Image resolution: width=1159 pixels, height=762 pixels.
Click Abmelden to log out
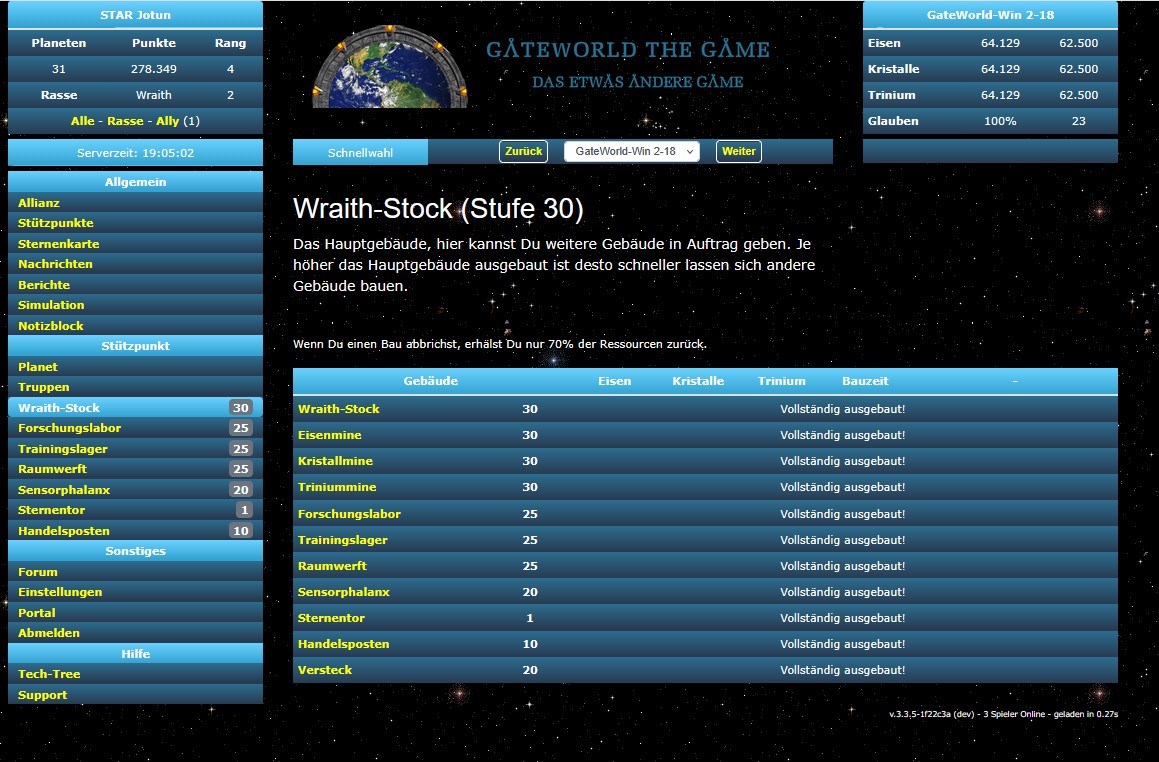coord(48,633)
